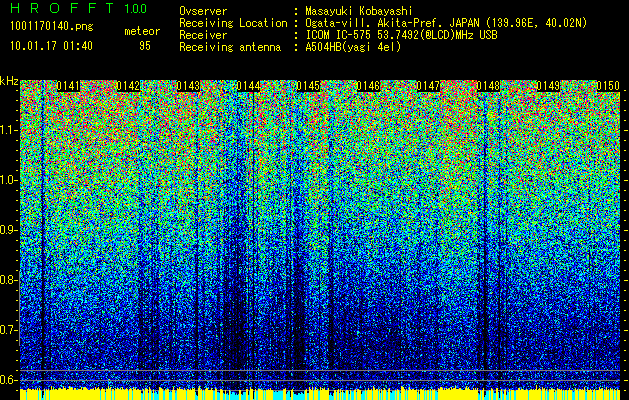
Task: Select the antenna value A504HB(yagi 4el)
Action: pos(353,47)
